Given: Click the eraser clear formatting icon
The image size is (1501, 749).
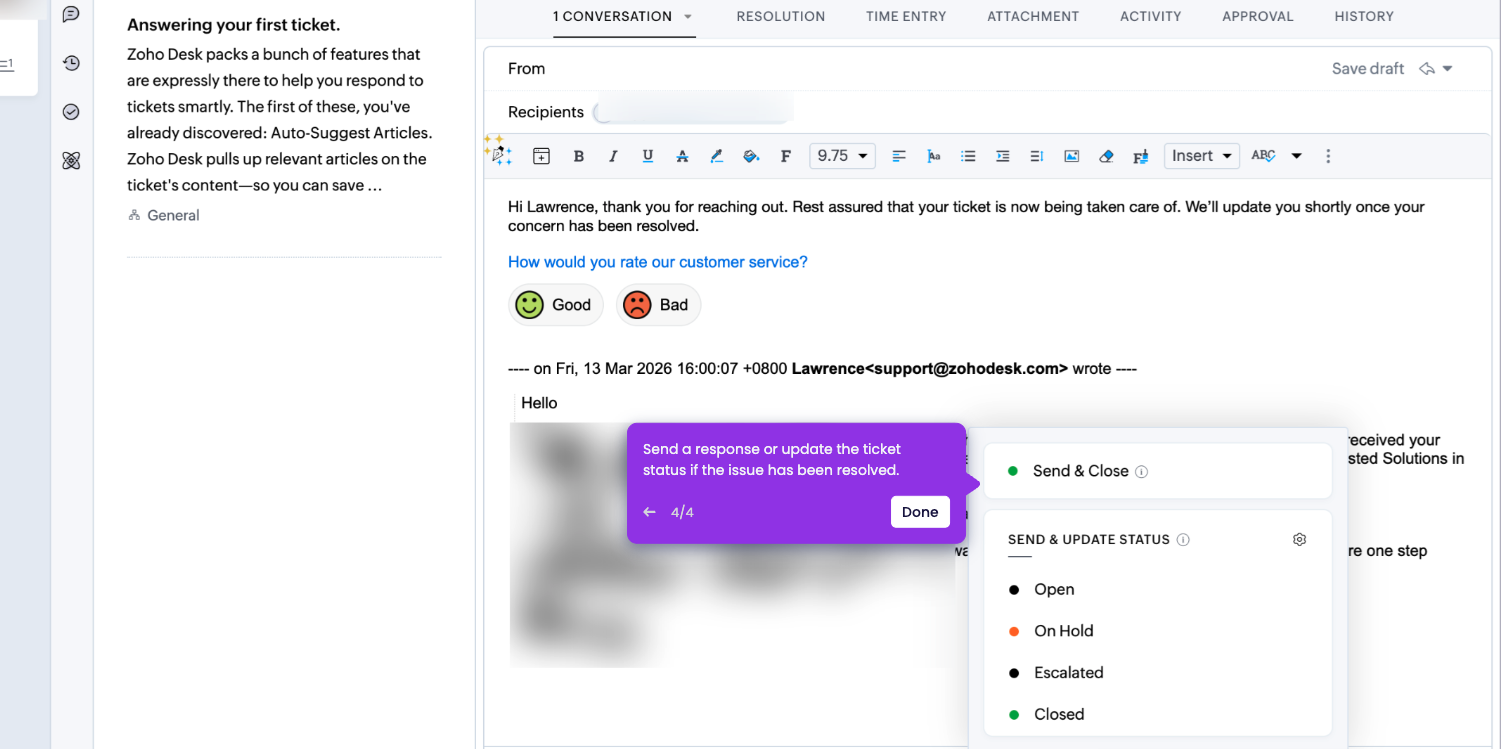Looking at the screenshot, I should coord(1106,156).
